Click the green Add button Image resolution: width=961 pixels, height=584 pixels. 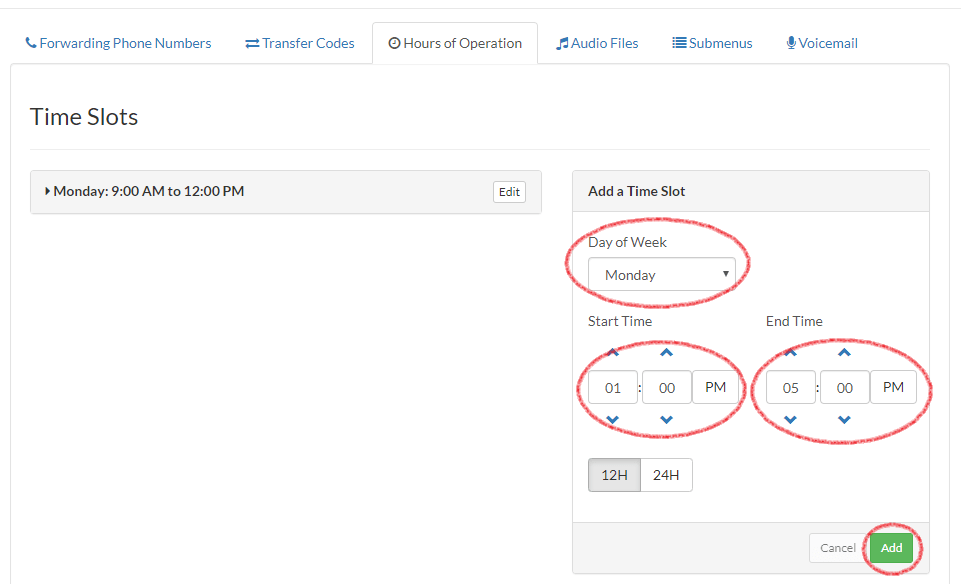(x=891, y=548)
